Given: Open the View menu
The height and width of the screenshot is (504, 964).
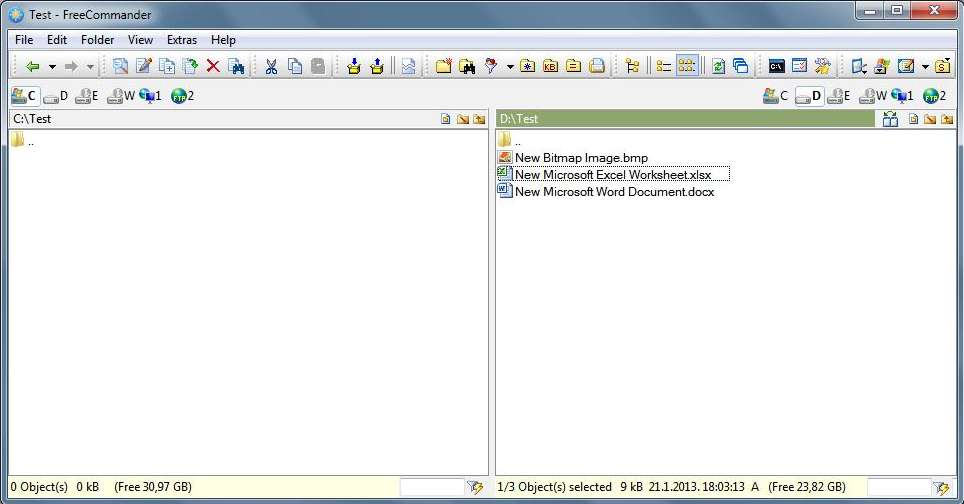Looking at the screenshot, I should 140,40.
